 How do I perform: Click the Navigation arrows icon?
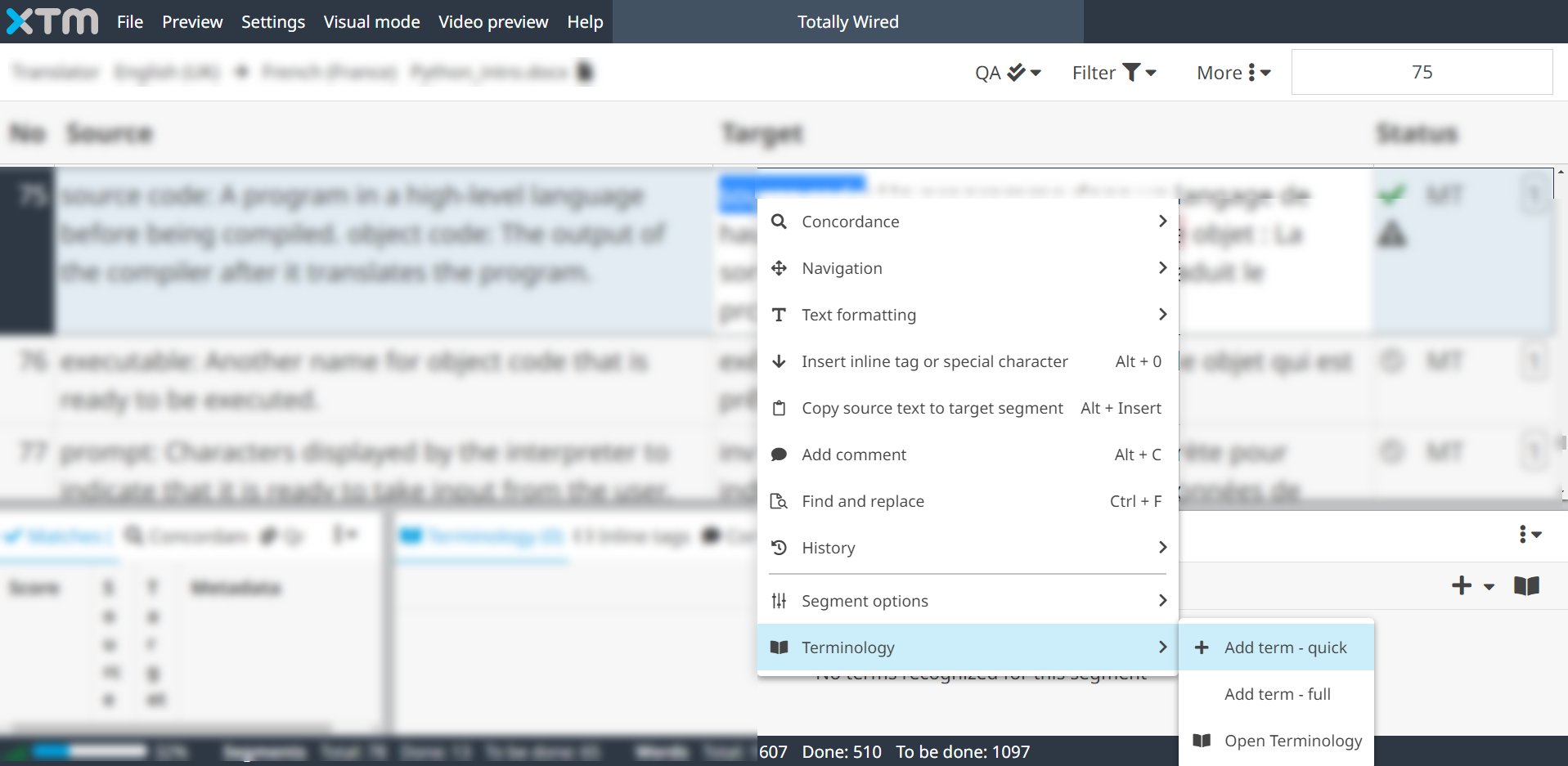(x=779, y=268)
